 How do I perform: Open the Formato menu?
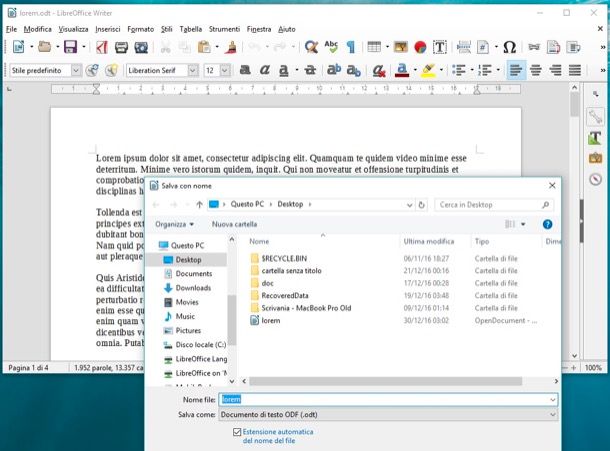click(x=141, y=30)
